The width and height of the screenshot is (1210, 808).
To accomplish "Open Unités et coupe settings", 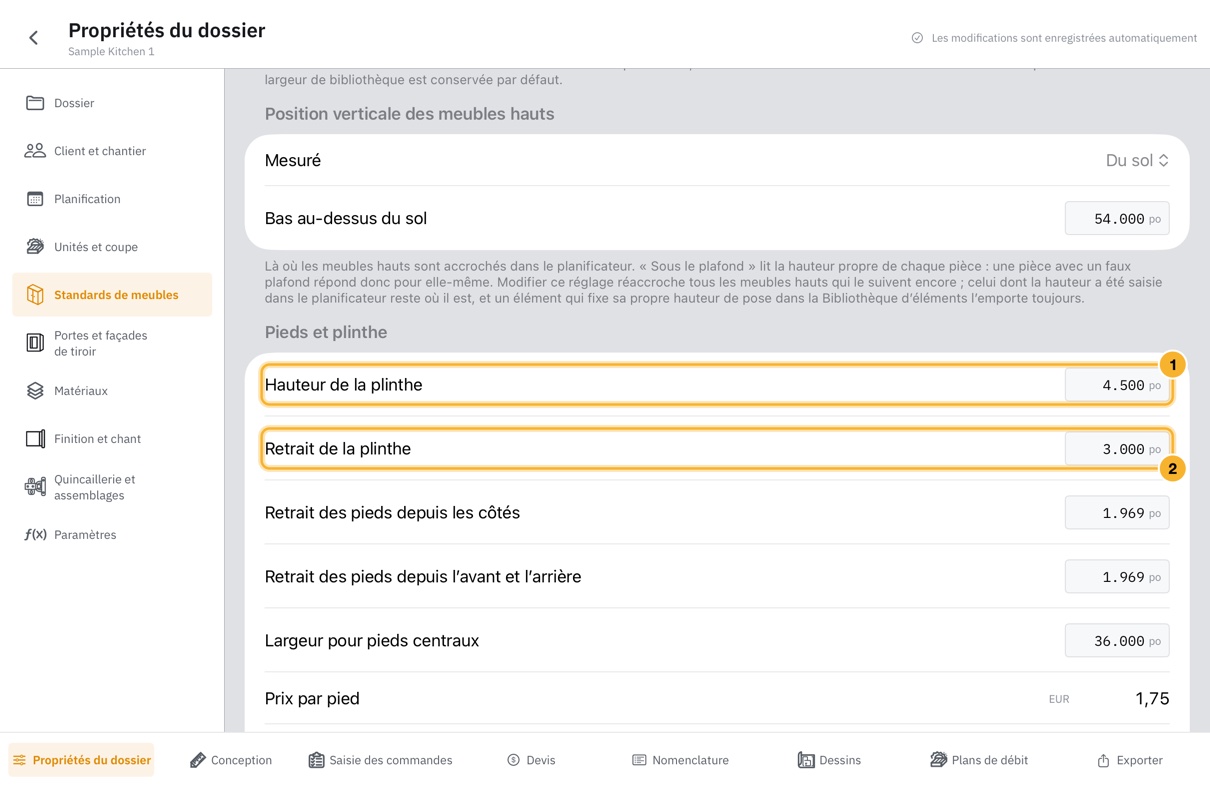I will coord(112,247).
